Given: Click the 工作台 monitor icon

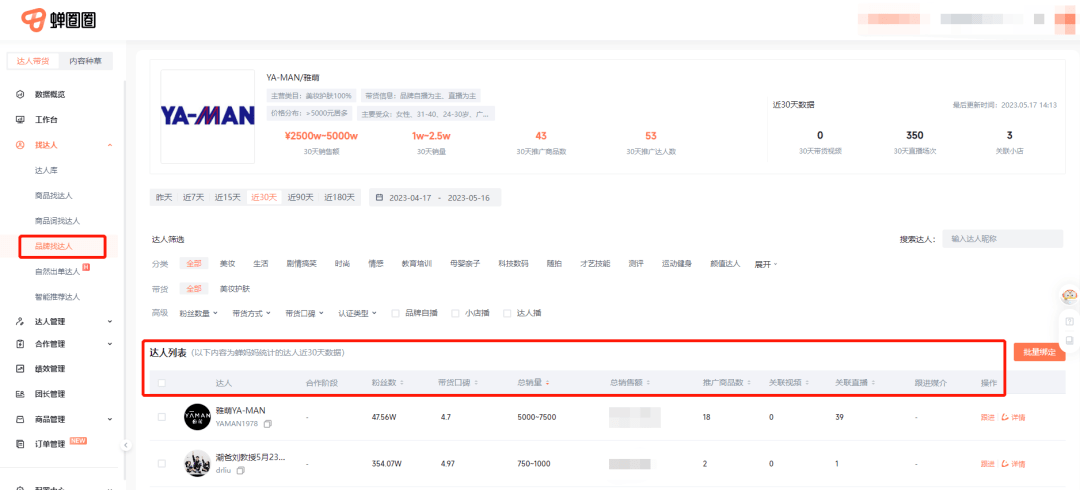Looking at the screenshot, I should point(21,120).
